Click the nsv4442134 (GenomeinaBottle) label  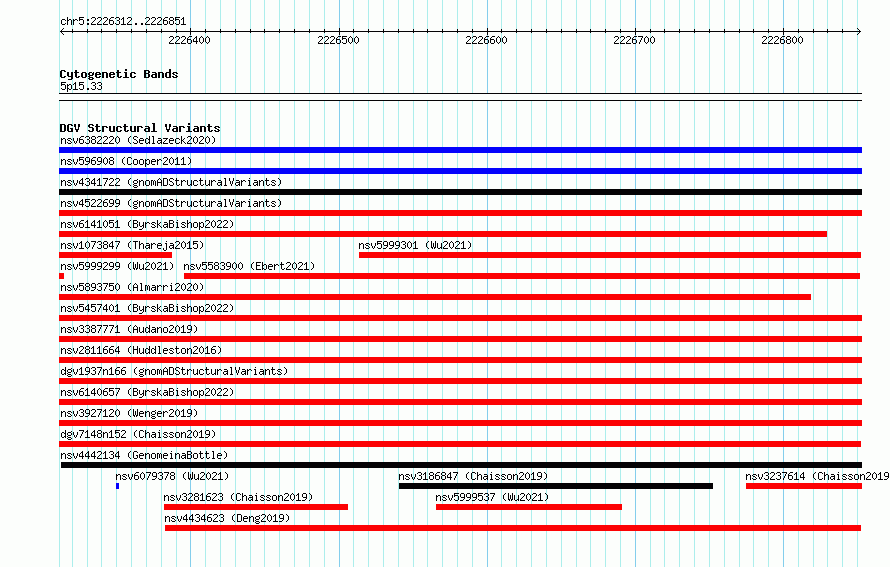[x=144, y=455]
